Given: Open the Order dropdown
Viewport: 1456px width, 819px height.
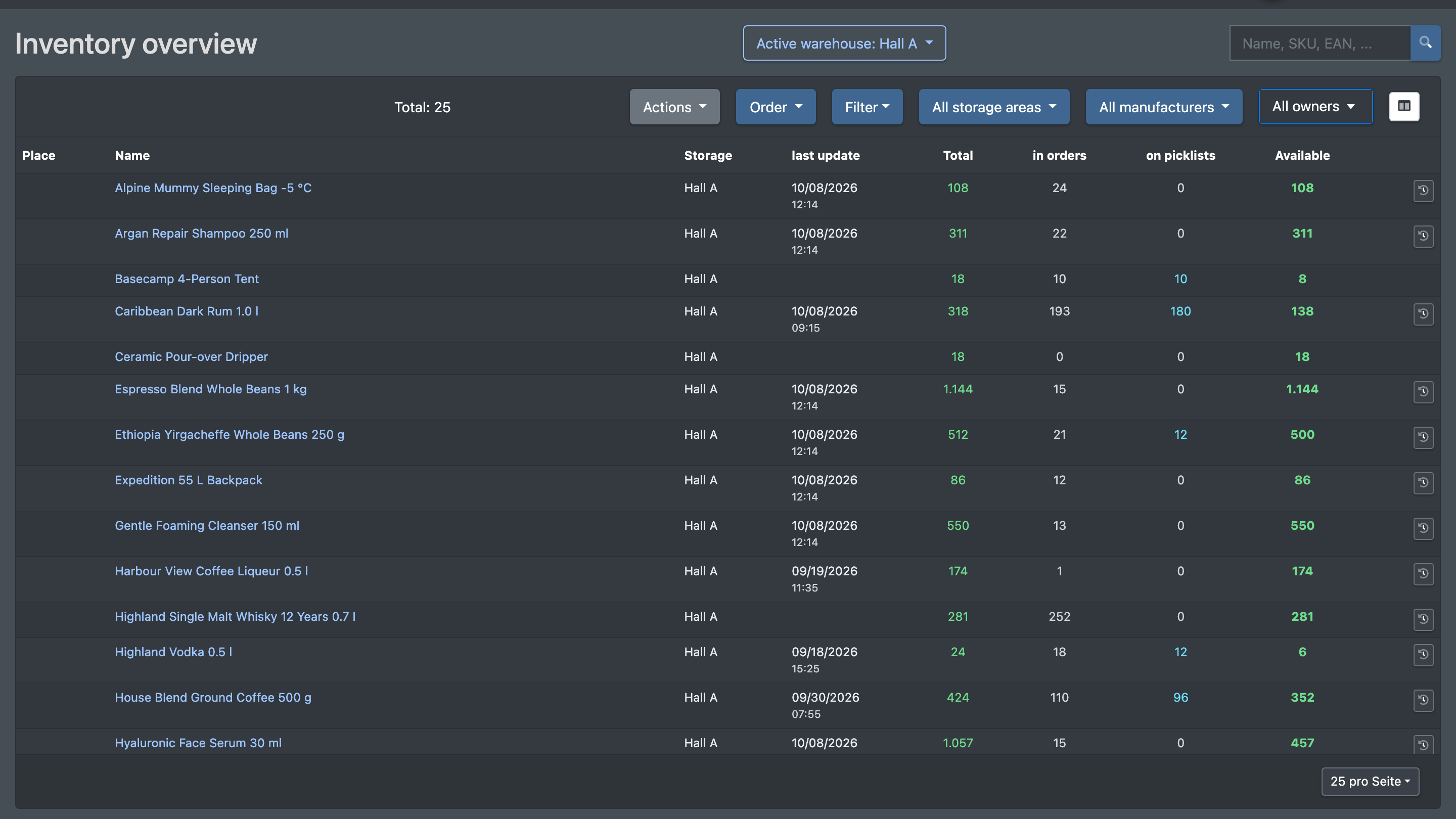Looking at the screenshot, I should tap(776, 107).
